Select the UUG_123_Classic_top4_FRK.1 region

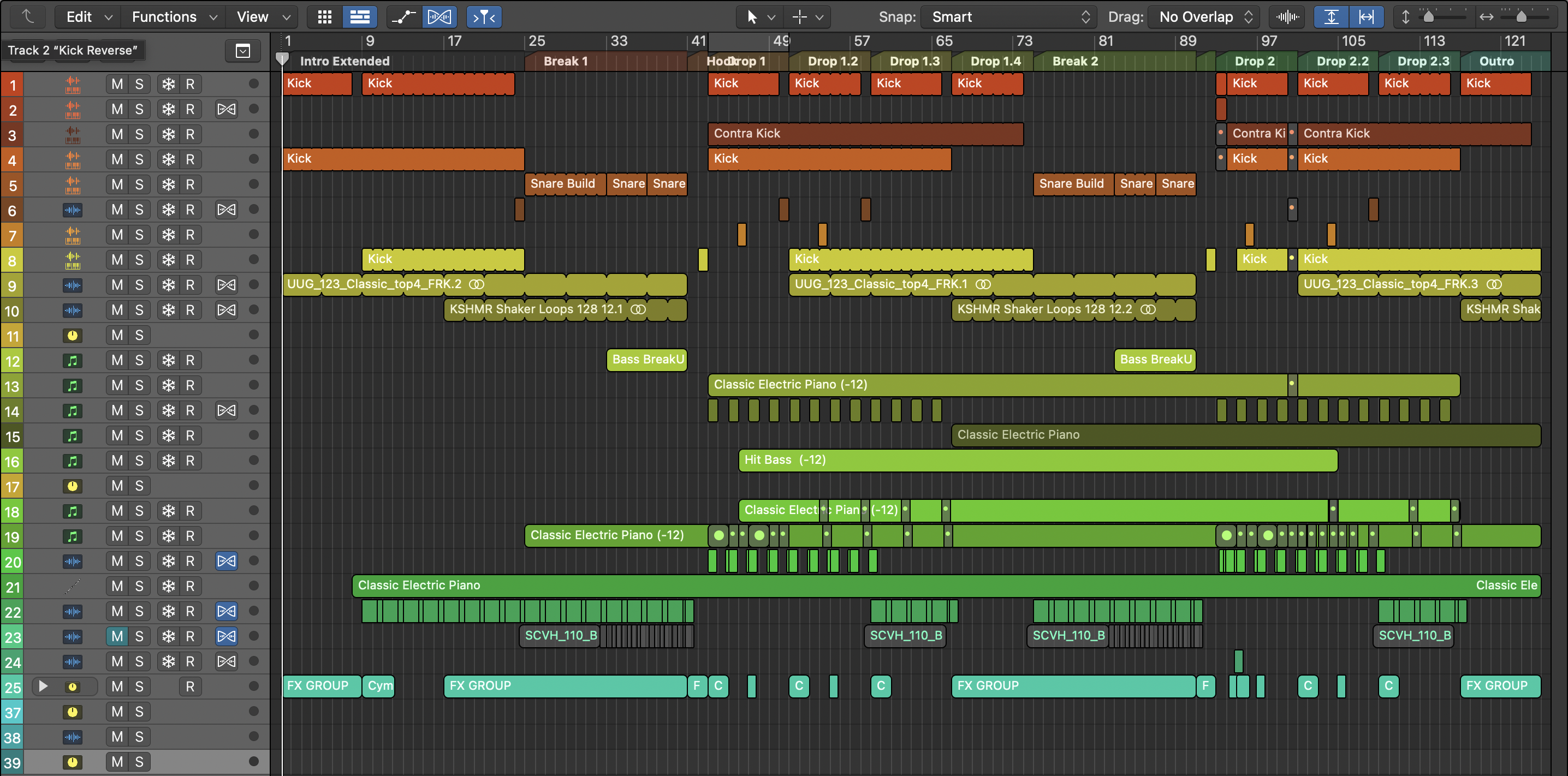(991, 285)
